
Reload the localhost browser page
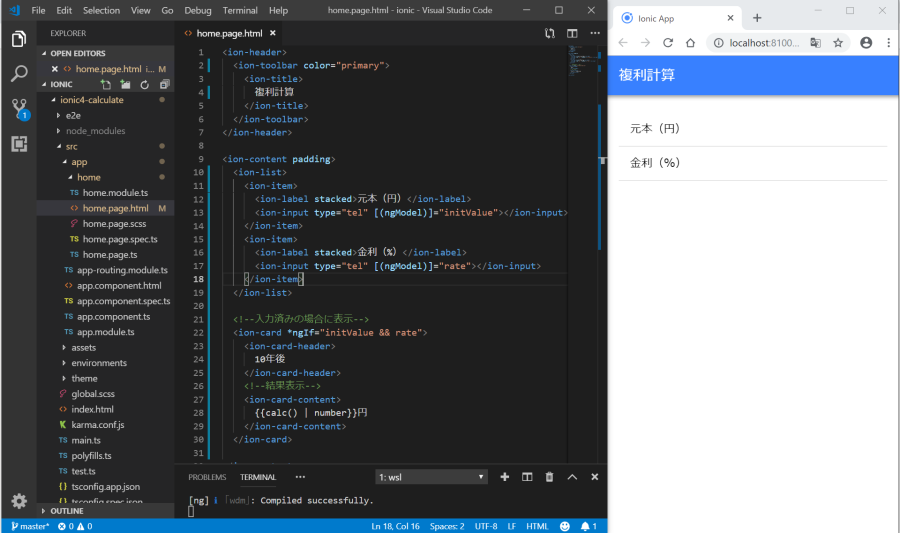(x=667, y=43)
